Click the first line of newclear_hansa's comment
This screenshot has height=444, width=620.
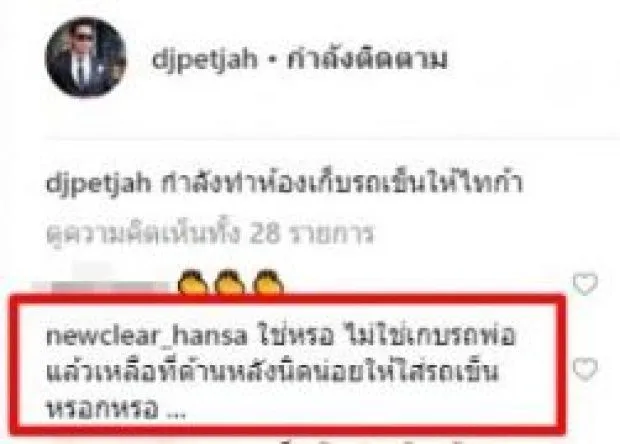click(x=281, y=336)
